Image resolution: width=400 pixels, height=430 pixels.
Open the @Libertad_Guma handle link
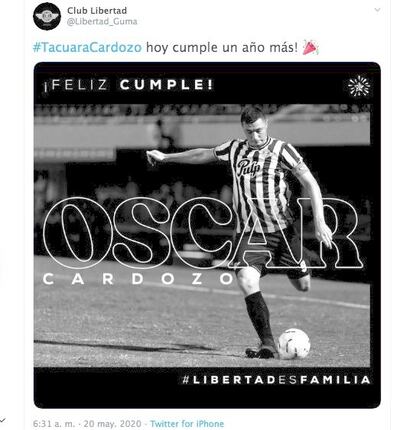pos(102,22)
